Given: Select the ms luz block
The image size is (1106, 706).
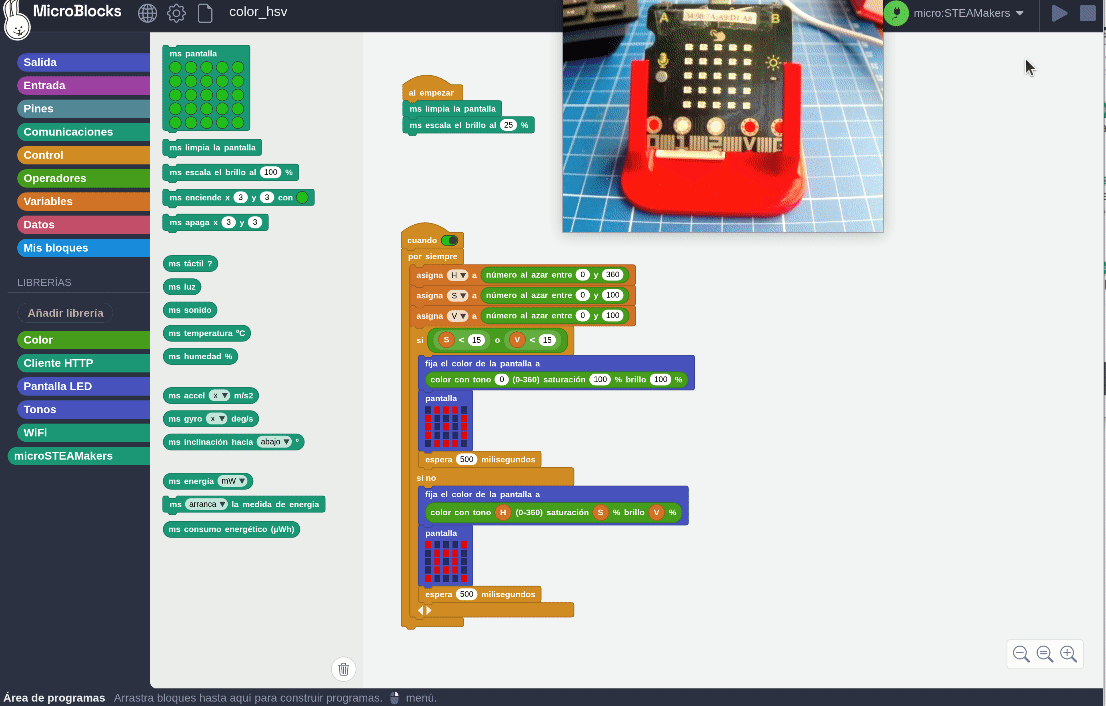Looking at the screenshot, I should 182,287.
